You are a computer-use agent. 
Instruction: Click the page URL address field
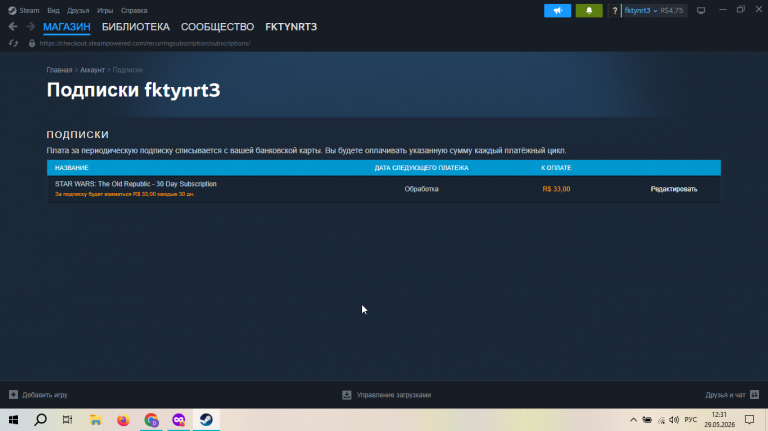144,43
